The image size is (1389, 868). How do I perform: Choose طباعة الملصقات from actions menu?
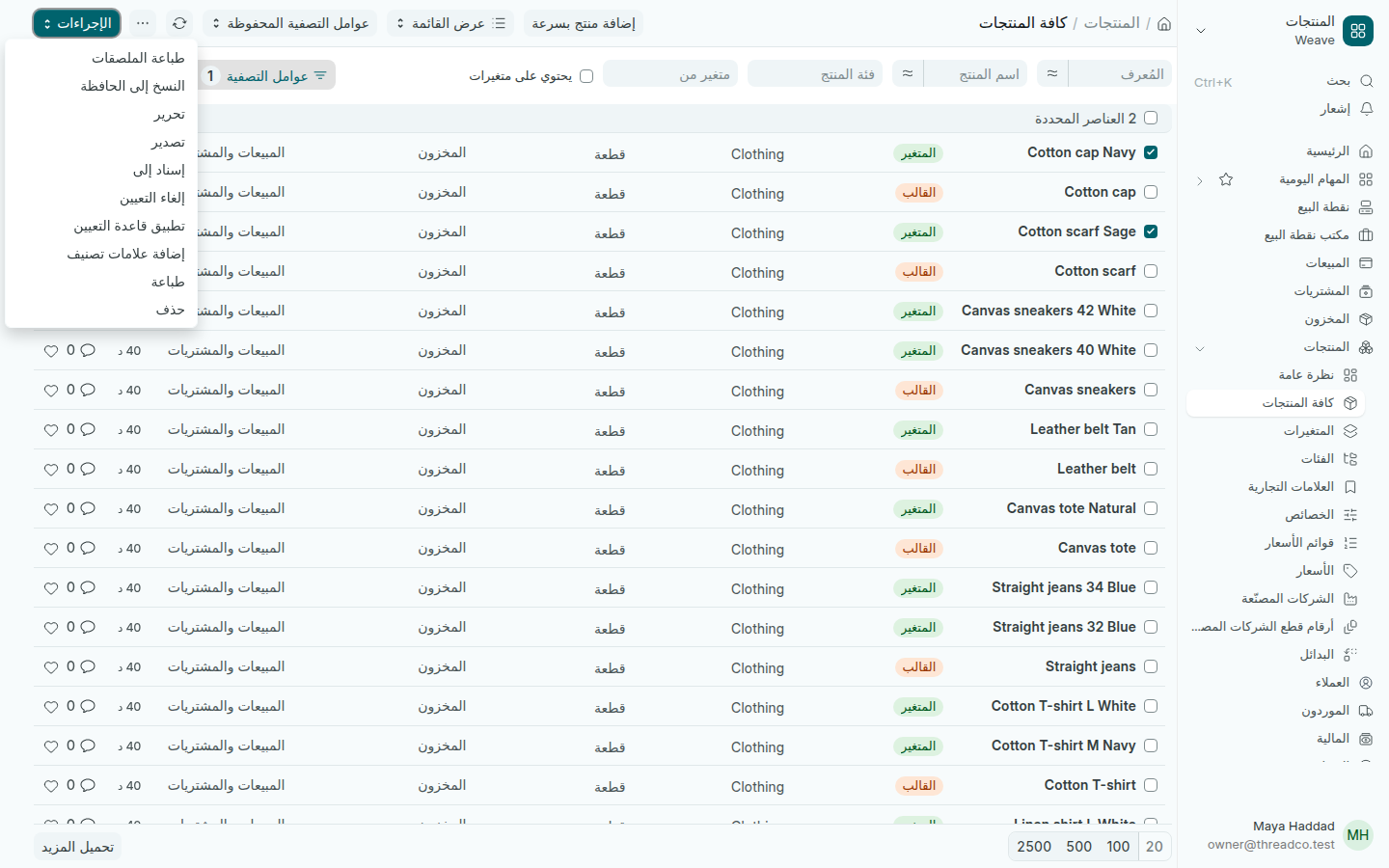tap(101, 58)
